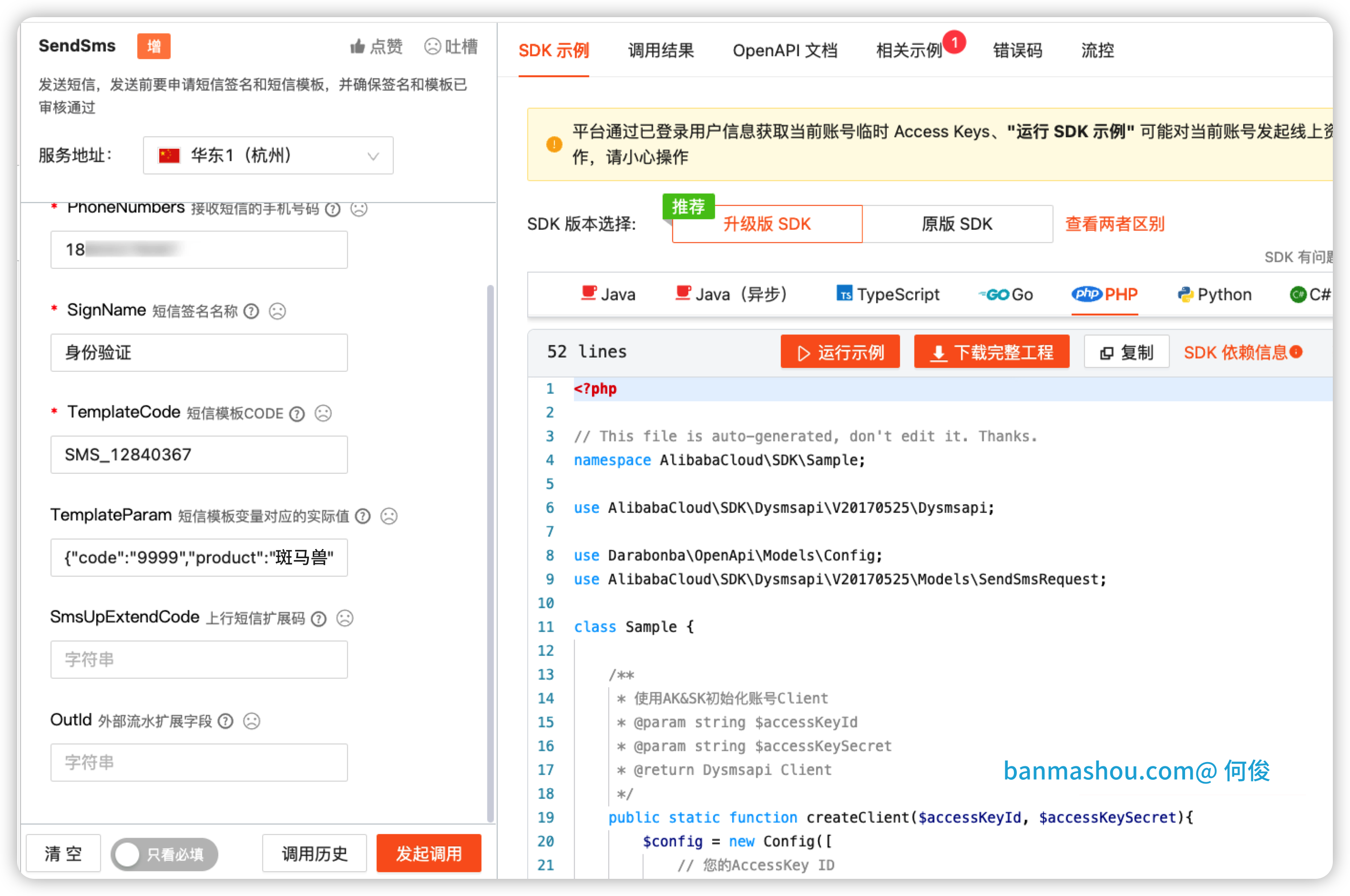Open the 流控 tab
1350x896 pixels.
point(1097,51)
